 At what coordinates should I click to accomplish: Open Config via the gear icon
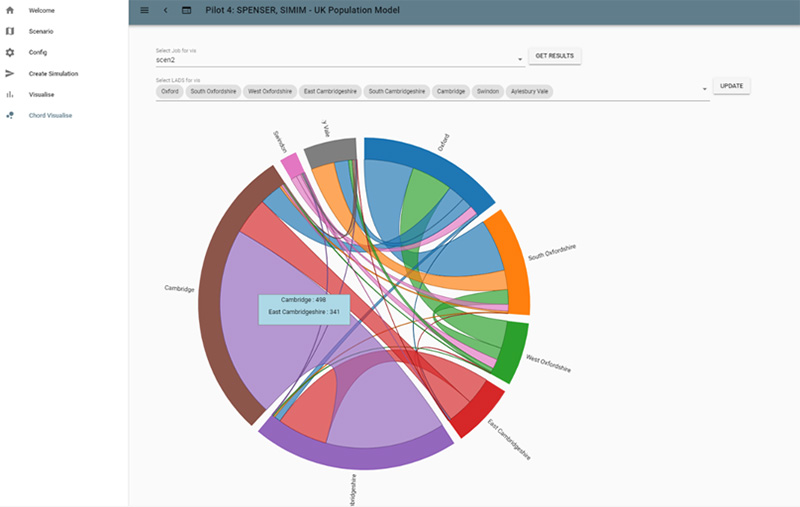click(10, 52)
